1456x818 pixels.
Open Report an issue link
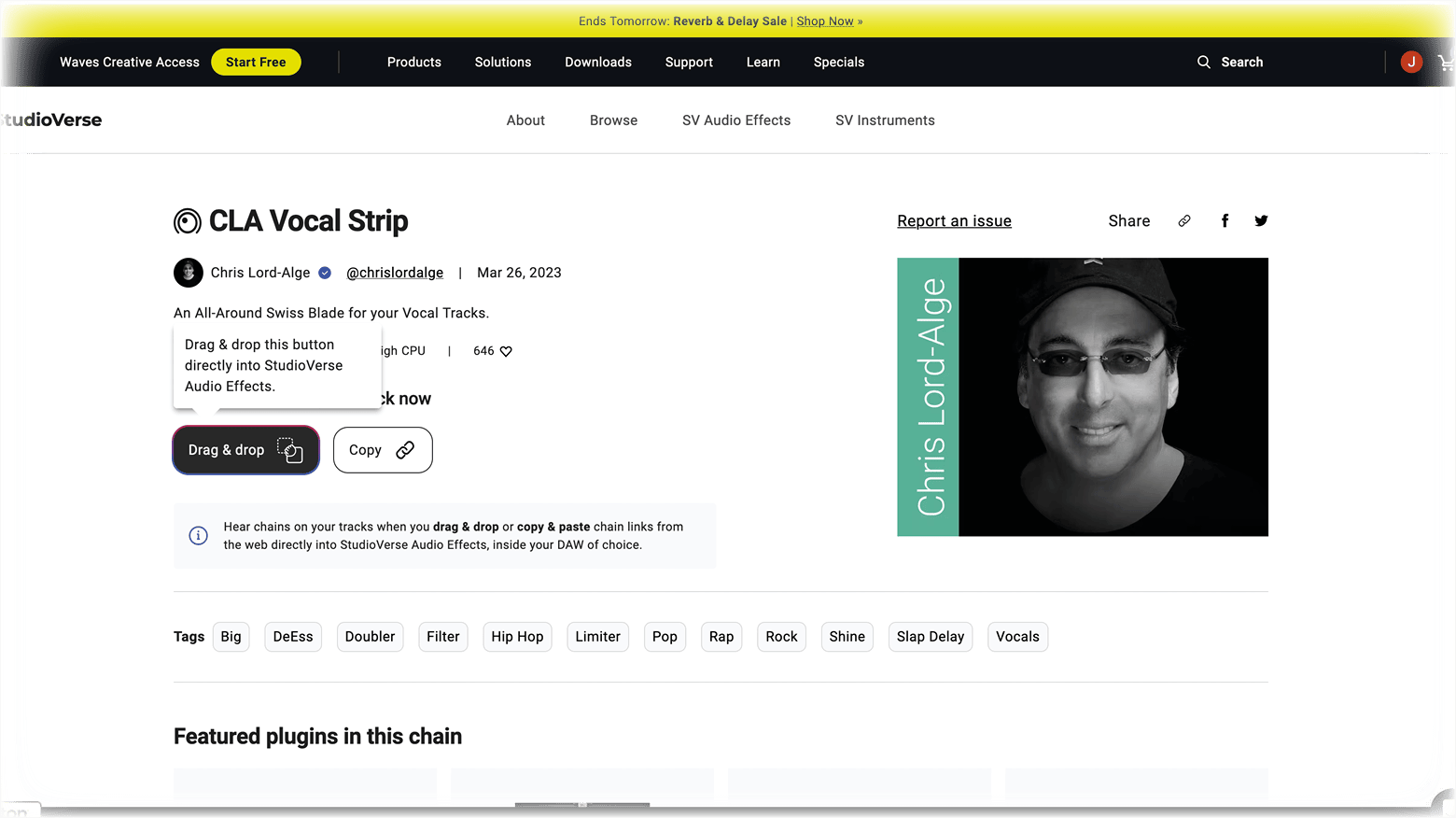pos(954,221)
